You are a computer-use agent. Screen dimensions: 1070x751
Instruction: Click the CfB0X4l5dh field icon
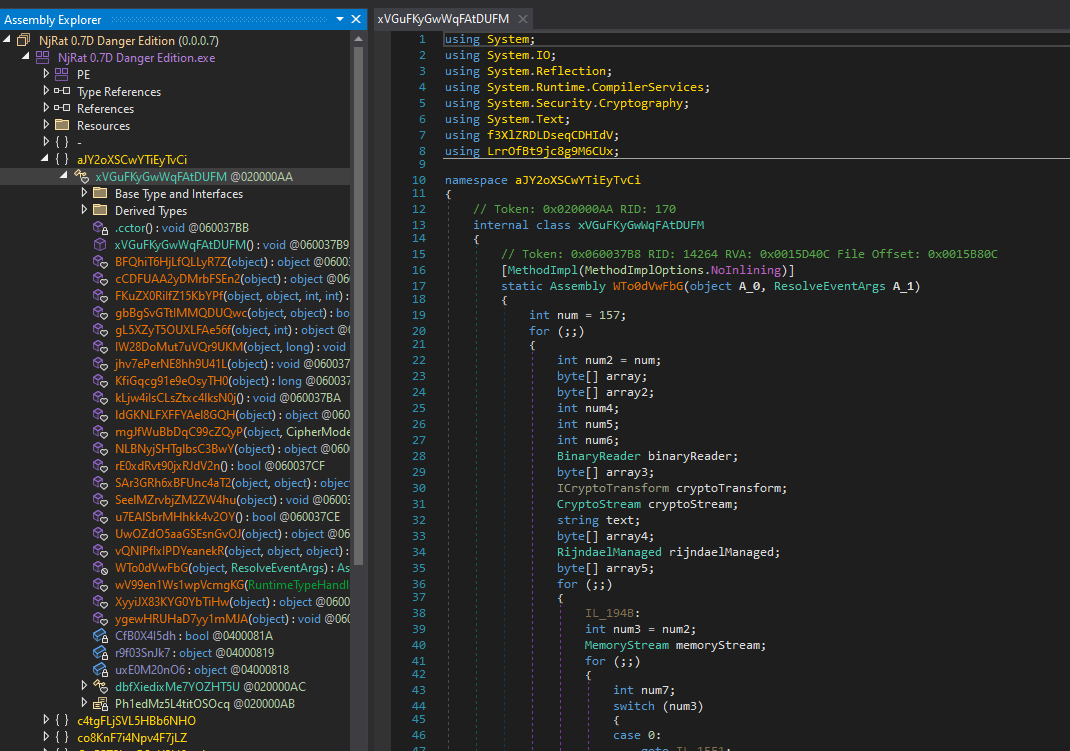(99, 635)
